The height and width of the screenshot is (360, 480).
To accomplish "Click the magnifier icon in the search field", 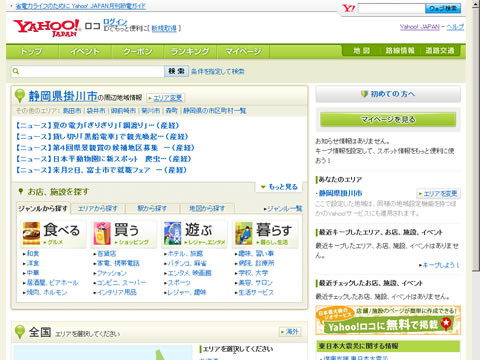I will 16,71.
